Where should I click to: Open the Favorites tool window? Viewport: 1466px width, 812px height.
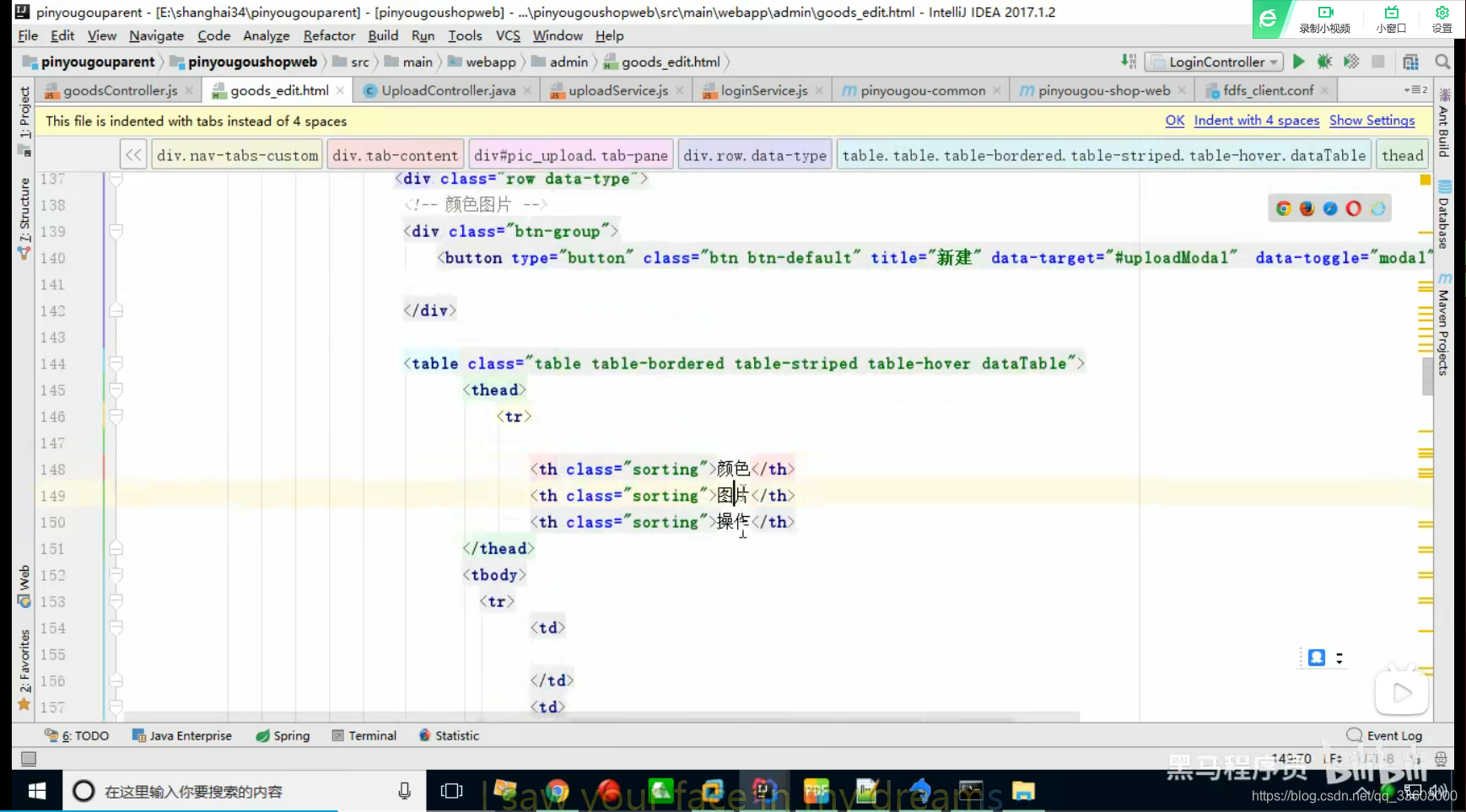(x=24, y=670)
